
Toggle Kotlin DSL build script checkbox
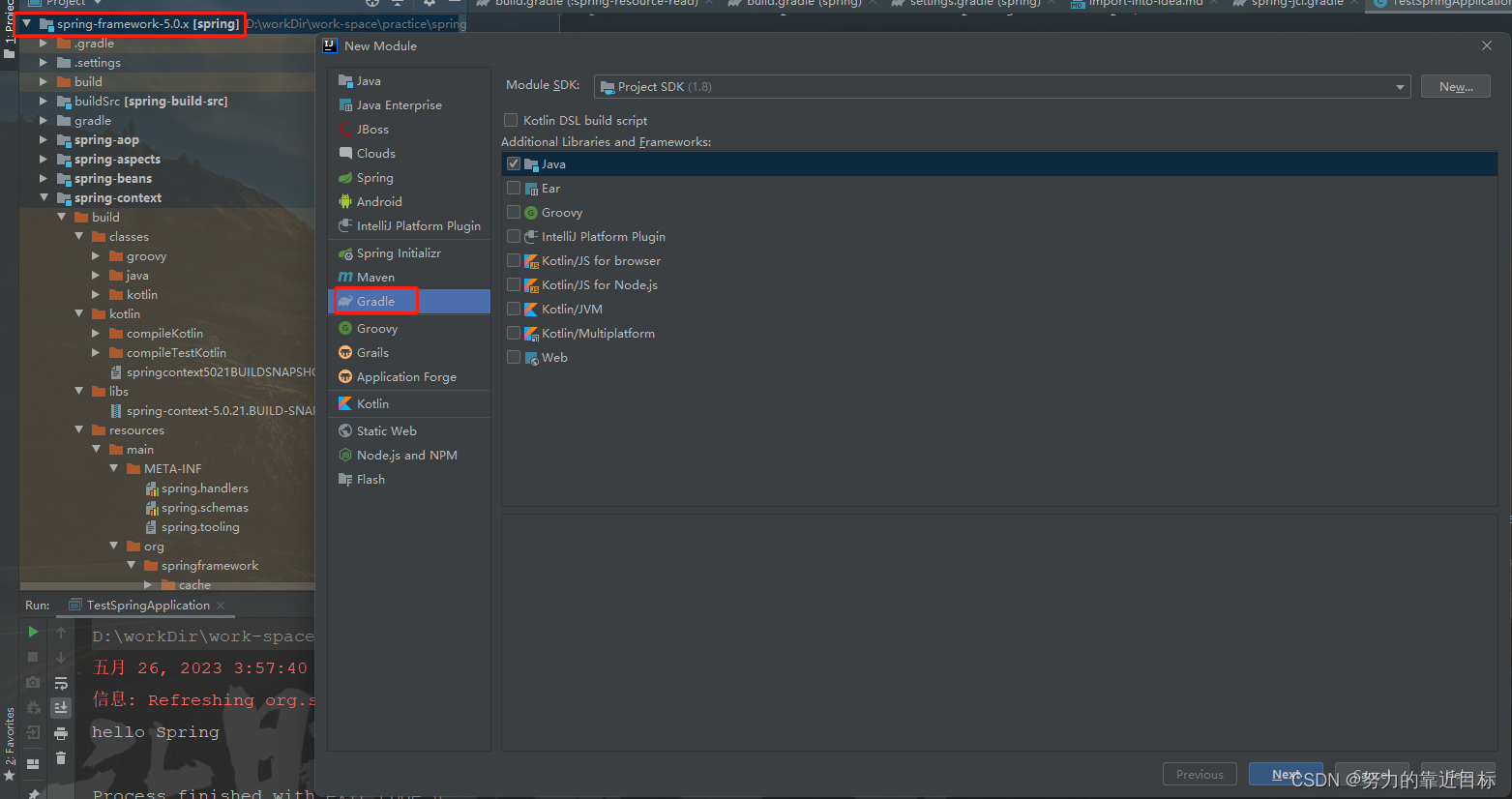click(x=511, y=121)
